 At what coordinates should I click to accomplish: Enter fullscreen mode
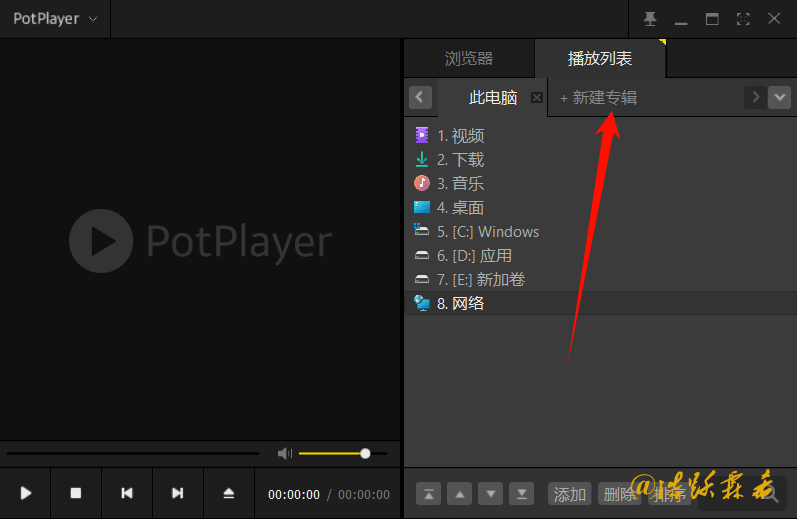[743, 19]
